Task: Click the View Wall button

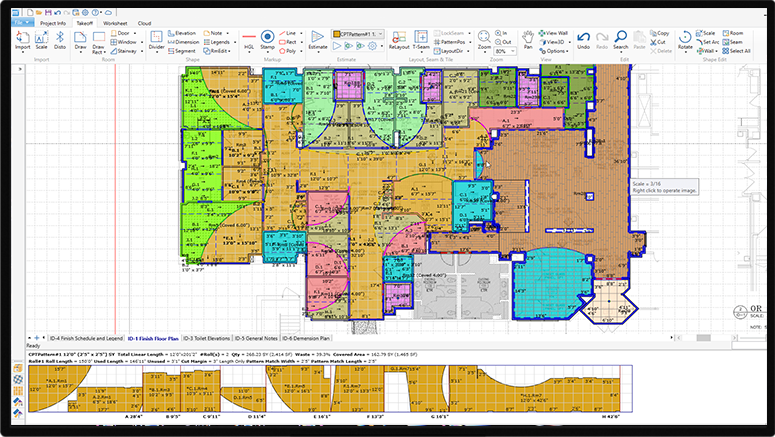Action: 554,33
